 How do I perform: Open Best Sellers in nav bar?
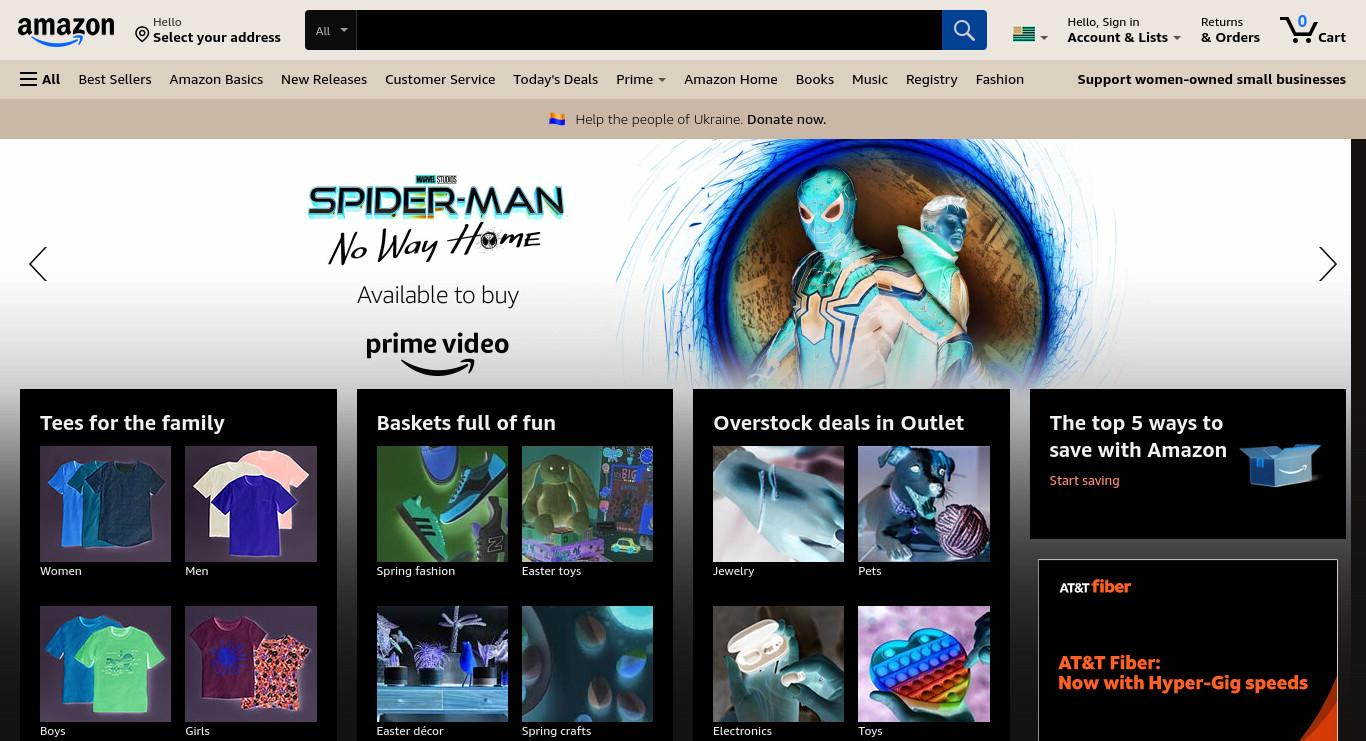coord(115,79)
